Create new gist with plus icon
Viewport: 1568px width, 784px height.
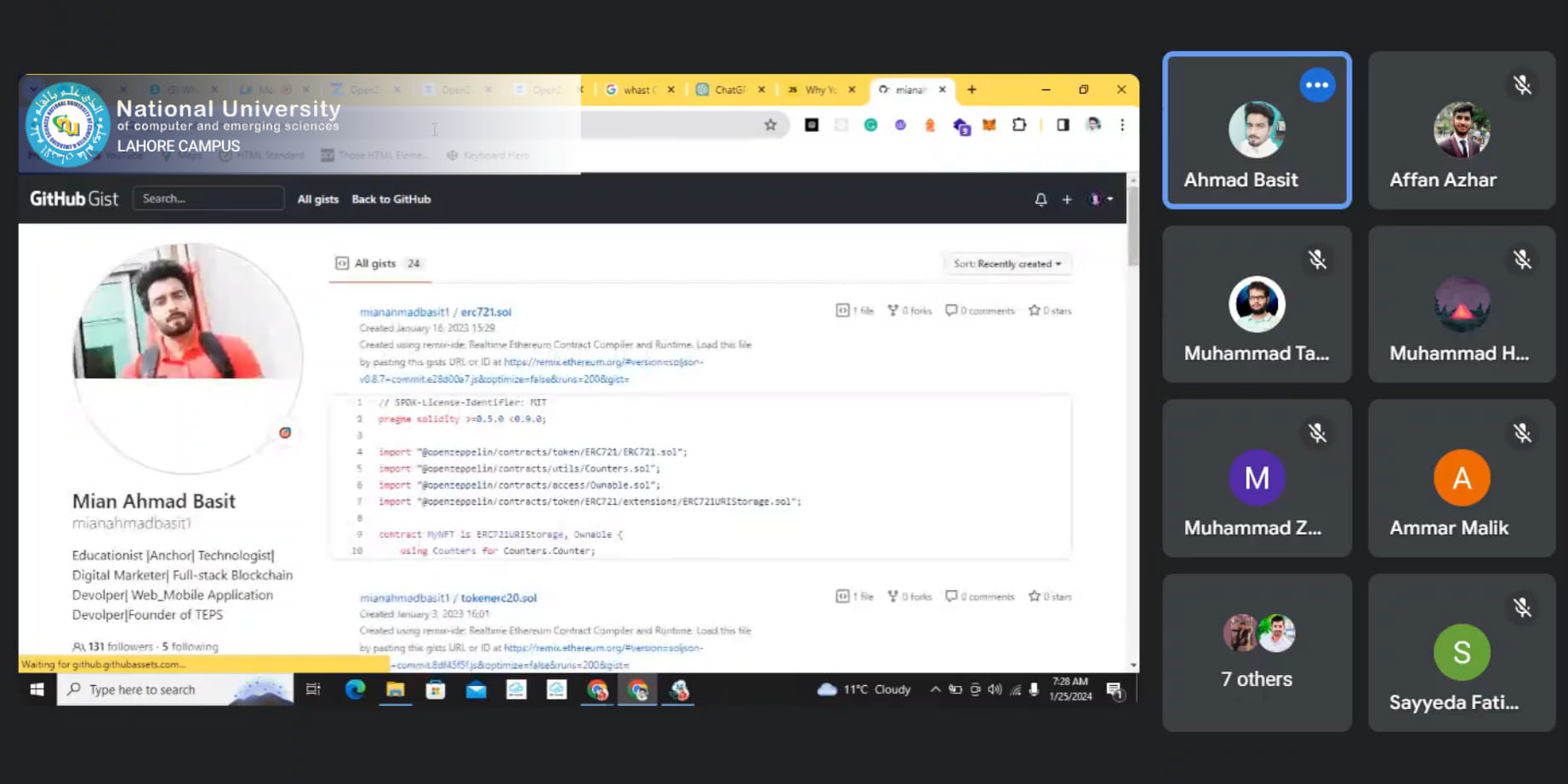pos(1067,199)
